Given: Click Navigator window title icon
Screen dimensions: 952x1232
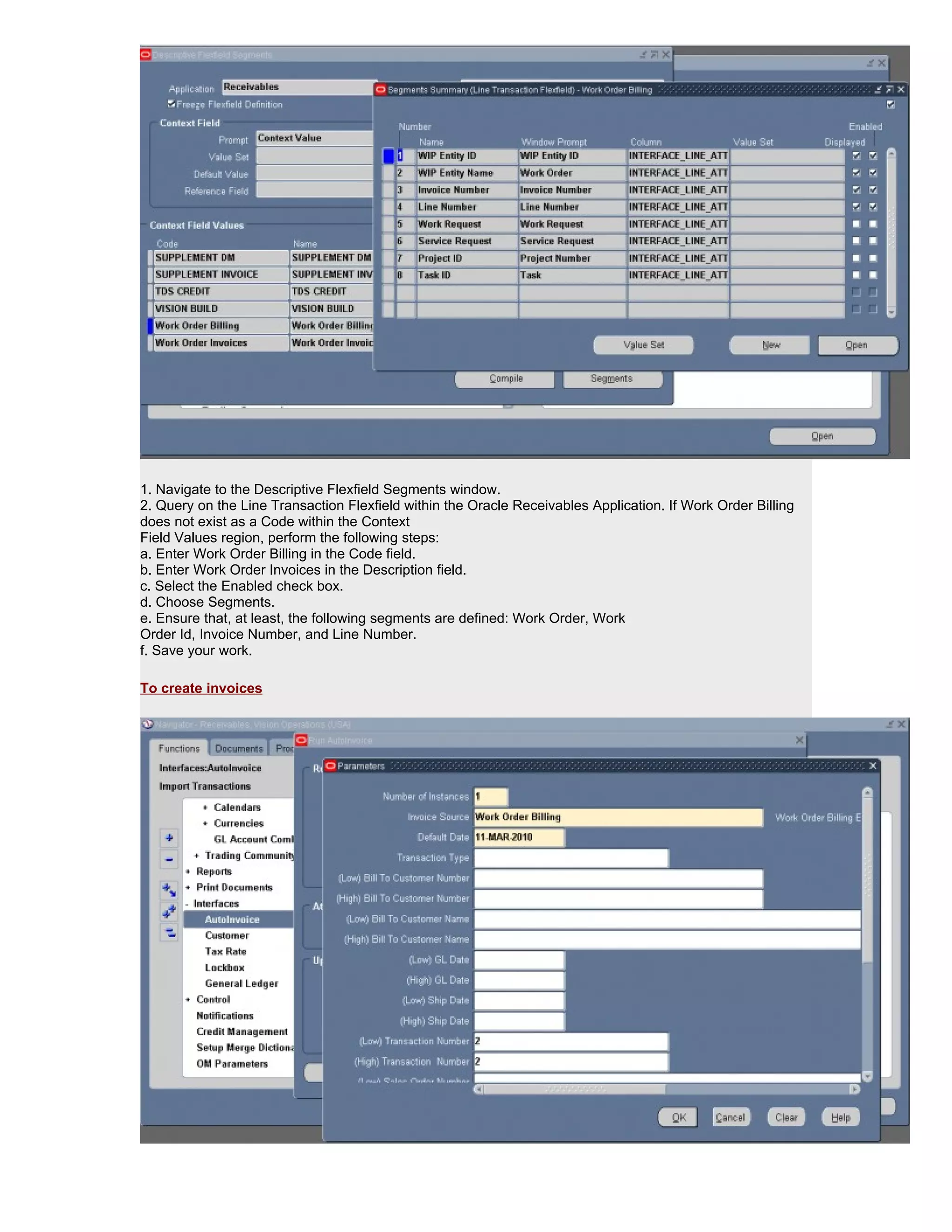Looking at the screenshot, I should (x=148, y=724).
